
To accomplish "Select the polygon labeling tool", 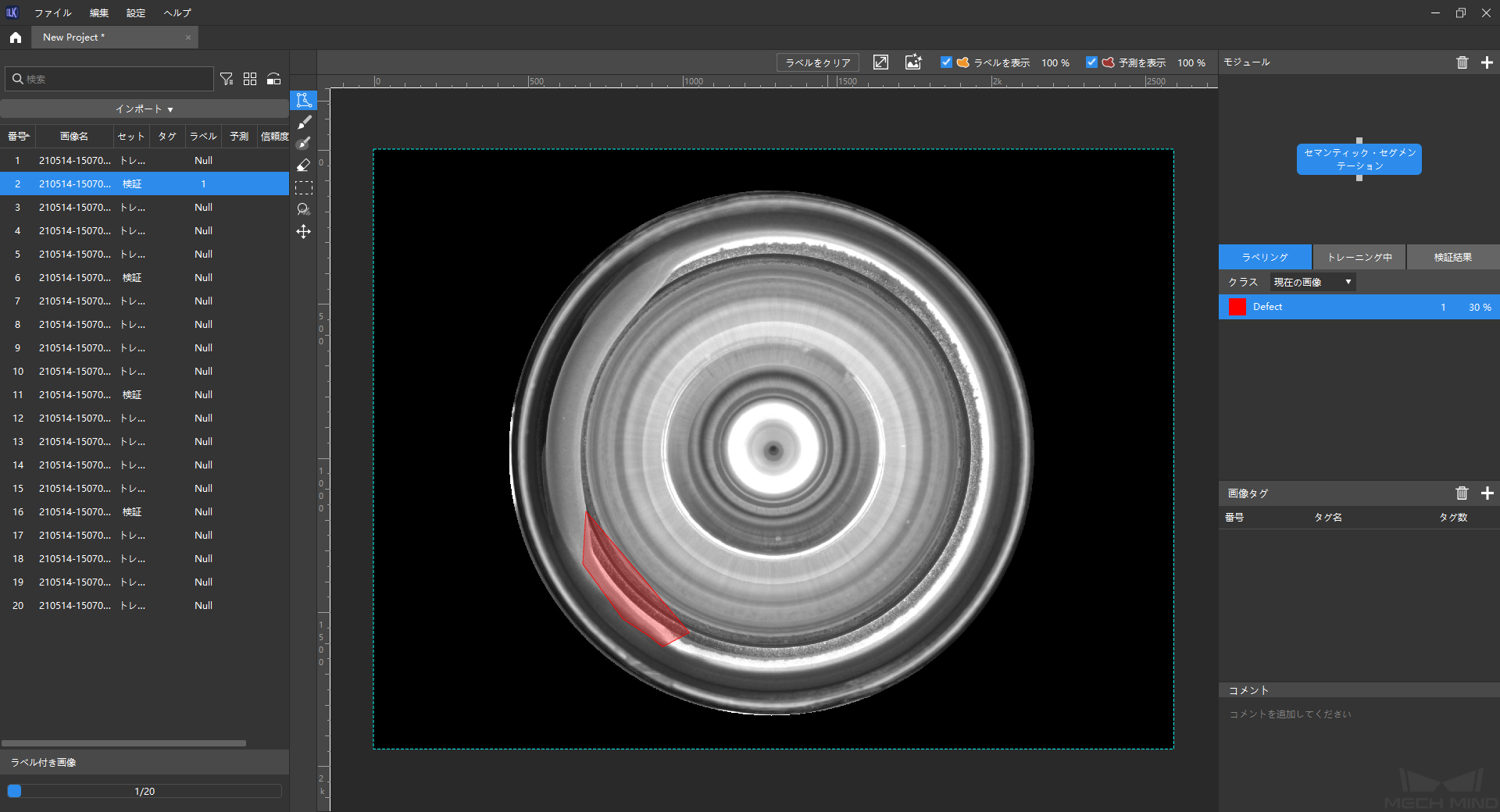I will coord(304,100).
